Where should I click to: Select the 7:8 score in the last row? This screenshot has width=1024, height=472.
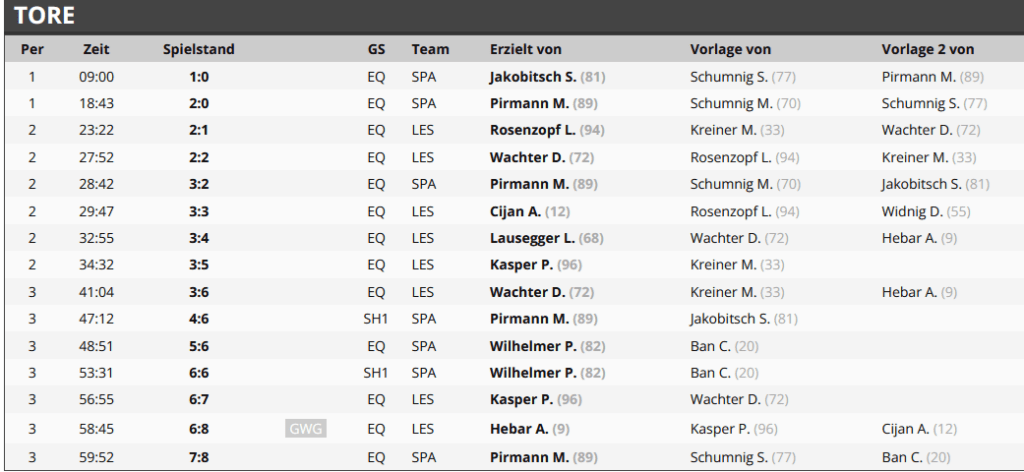[x=199, y=458]
